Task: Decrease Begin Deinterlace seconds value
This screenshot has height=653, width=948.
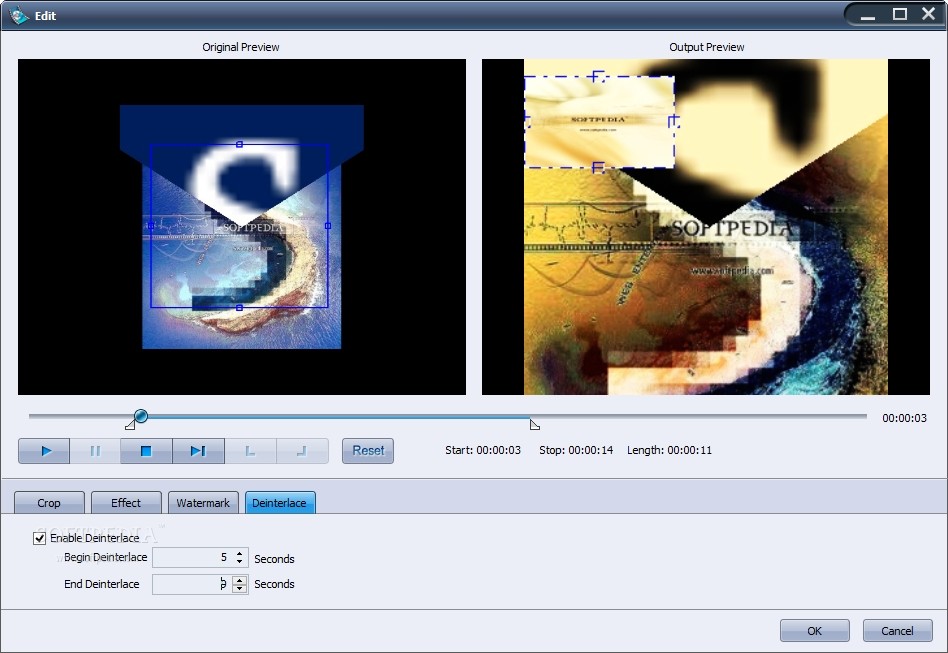Action: (x=240, y=562)
